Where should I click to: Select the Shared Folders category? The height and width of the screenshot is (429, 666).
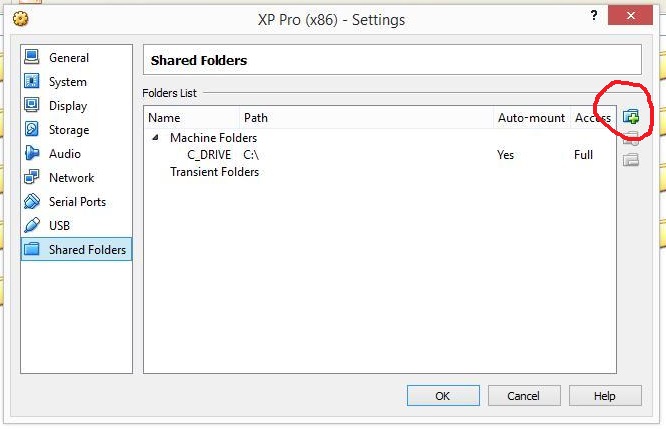coord(87,250)
